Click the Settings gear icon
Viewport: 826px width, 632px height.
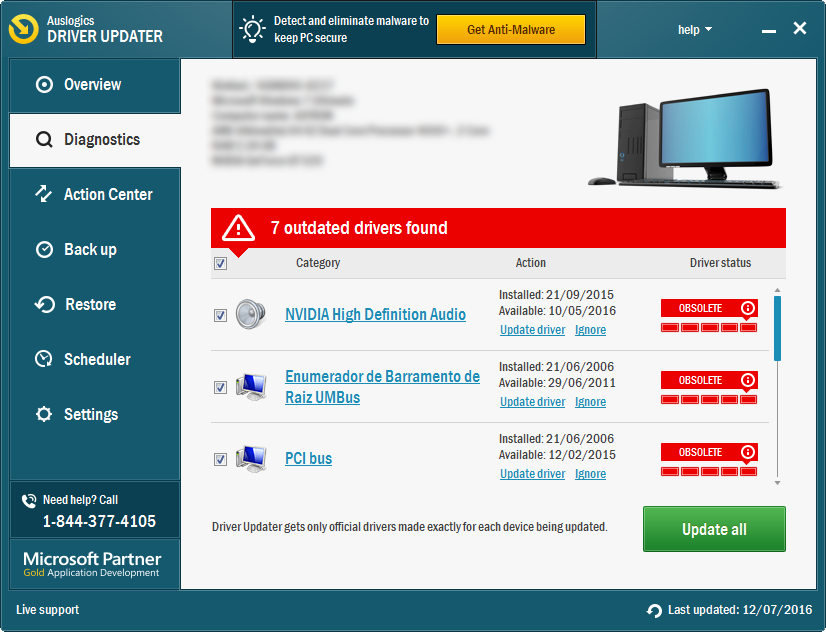(44, 414)
